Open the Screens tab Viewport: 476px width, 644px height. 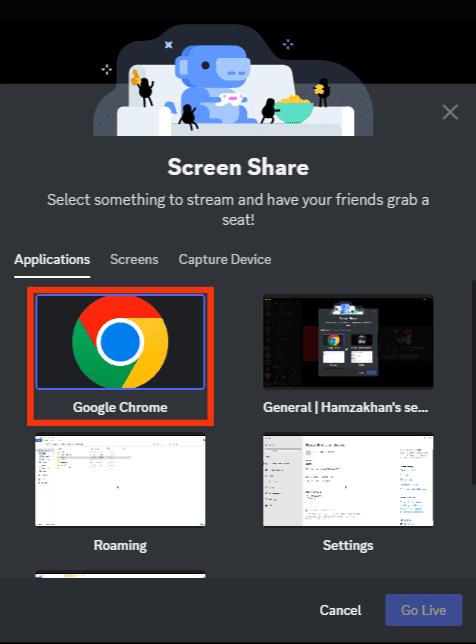[x=134, y=260]
